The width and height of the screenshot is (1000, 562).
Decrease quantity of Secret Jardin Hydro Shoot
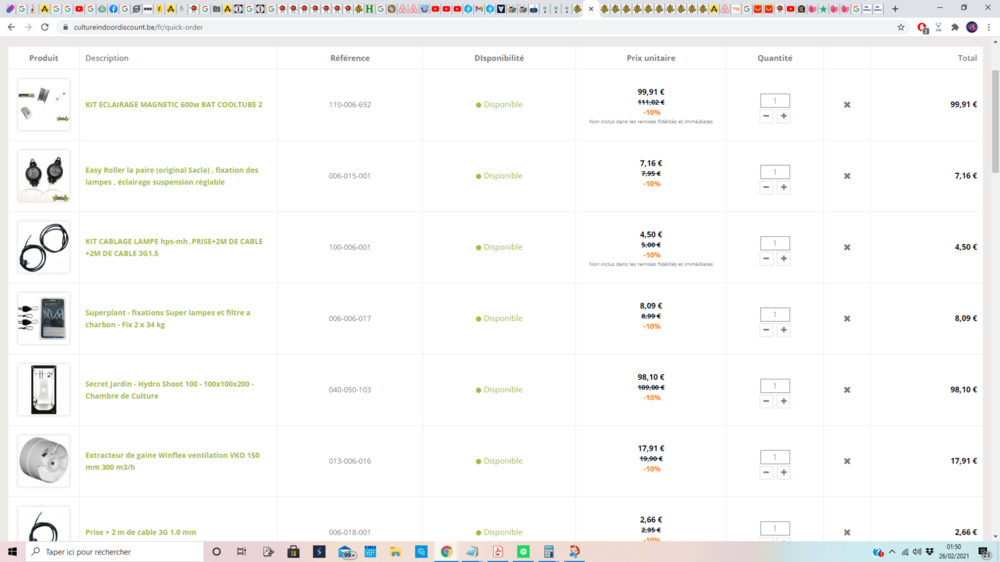click(x=766, y=401)
